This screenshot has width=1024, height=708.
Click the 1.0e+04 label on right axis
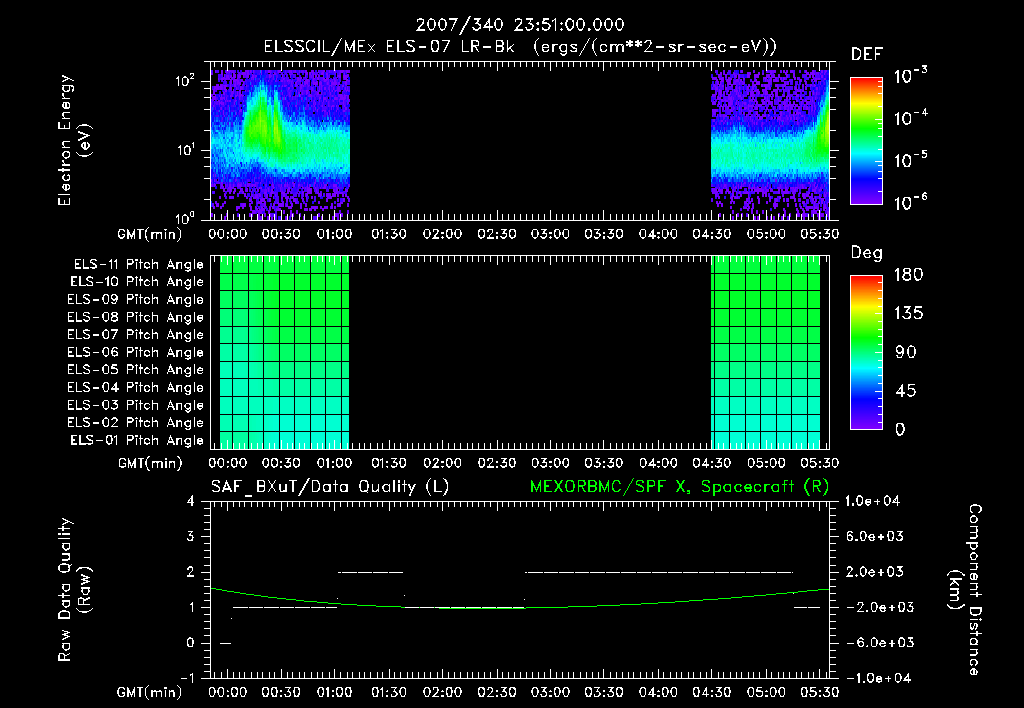pyautogui.click(x=872, y=502)
